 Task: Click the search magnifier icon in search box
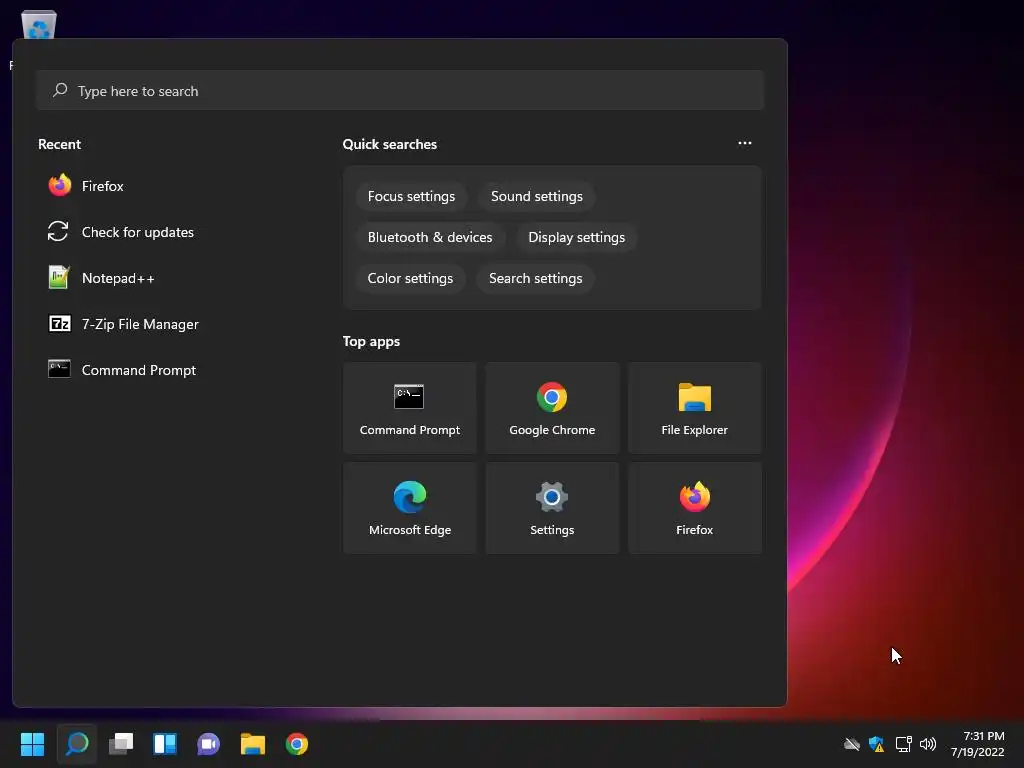pyautogui.click(x=60, y=90)
